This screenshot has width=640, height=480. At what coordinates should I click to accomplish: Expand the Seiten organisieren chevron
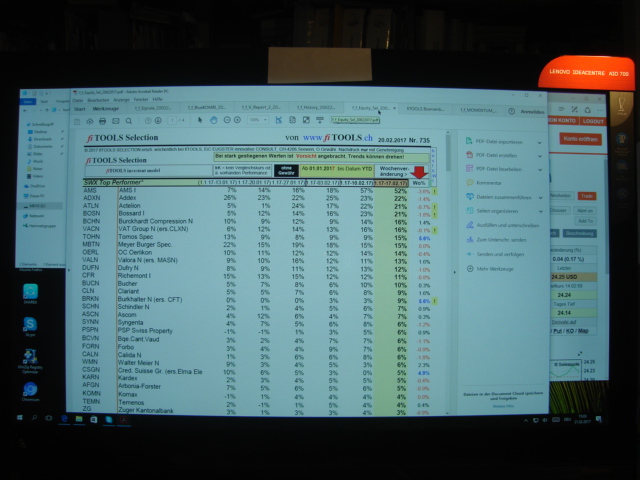540,212
